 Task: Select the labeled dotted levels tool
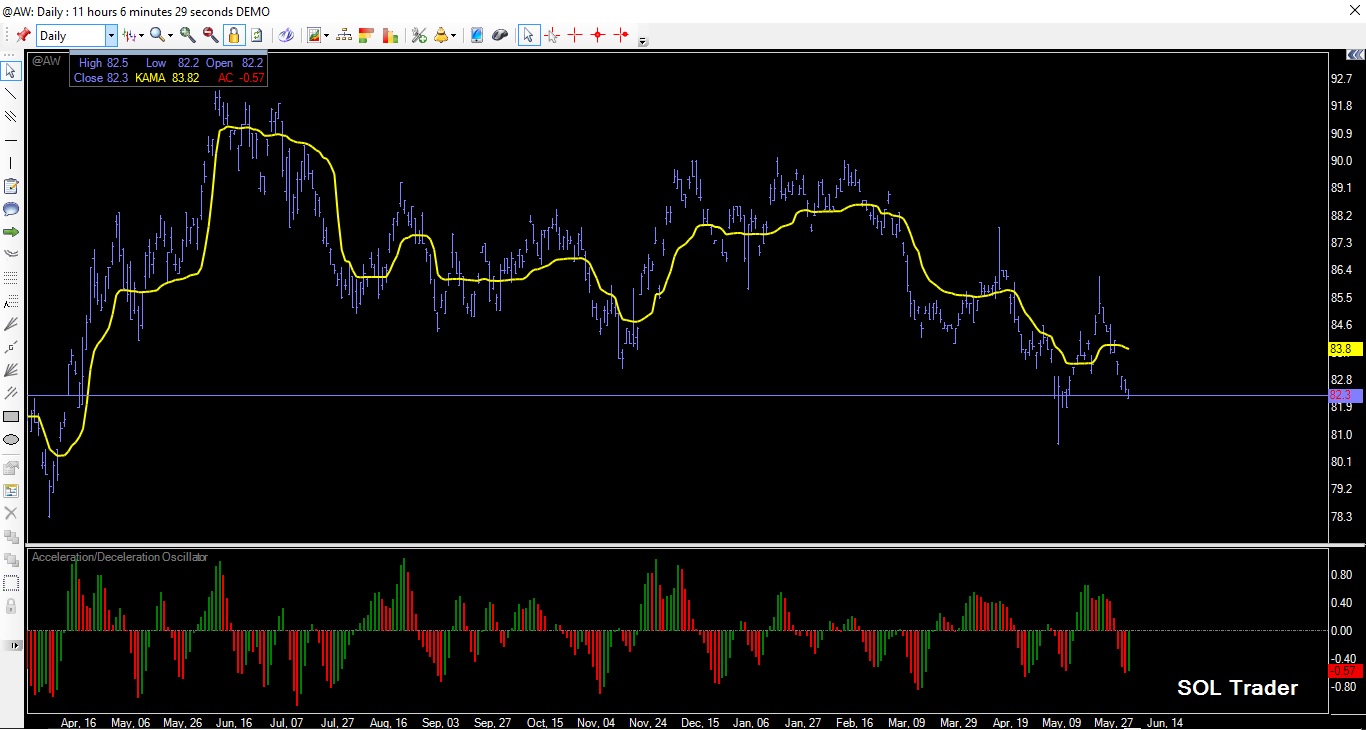11,301
